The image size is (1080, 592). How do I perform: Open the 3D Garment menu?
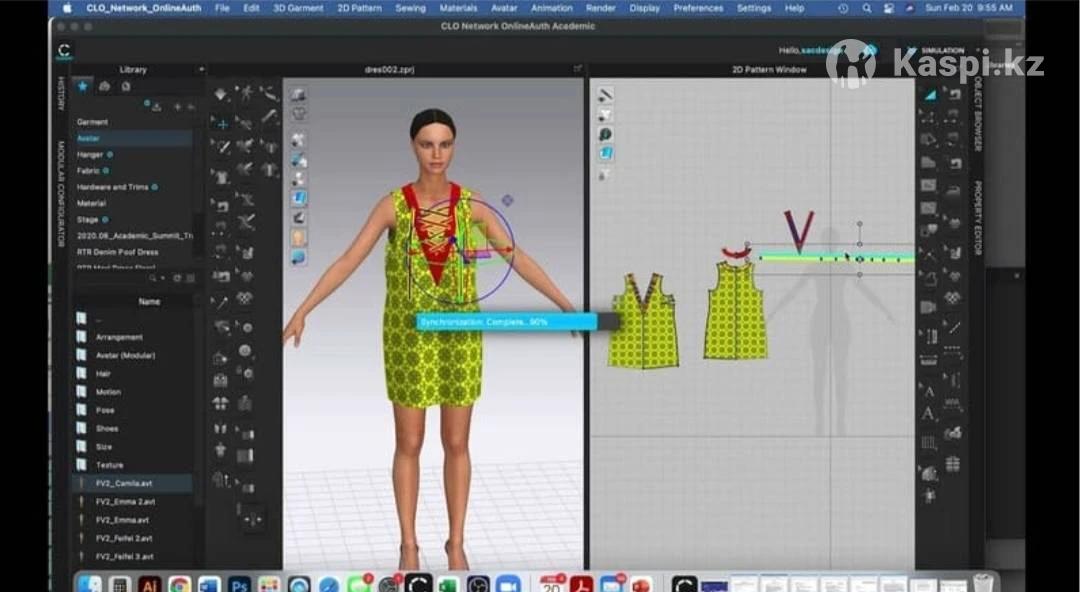pos(298,8)
